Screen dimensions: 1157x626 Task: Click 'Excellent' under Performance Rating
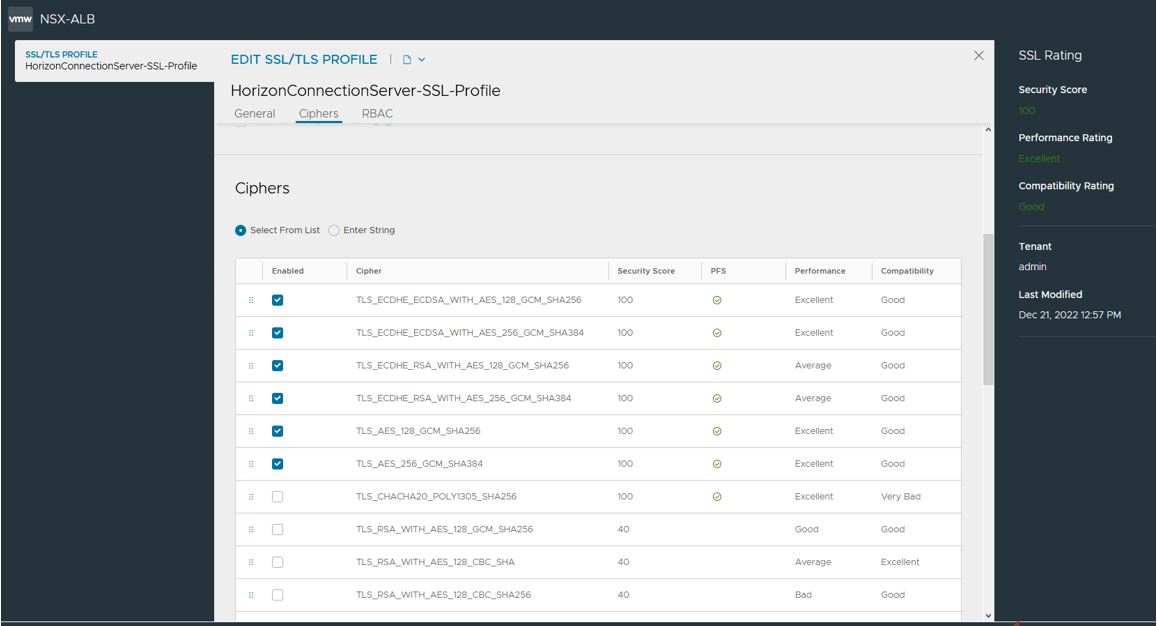coord(1039,159)
